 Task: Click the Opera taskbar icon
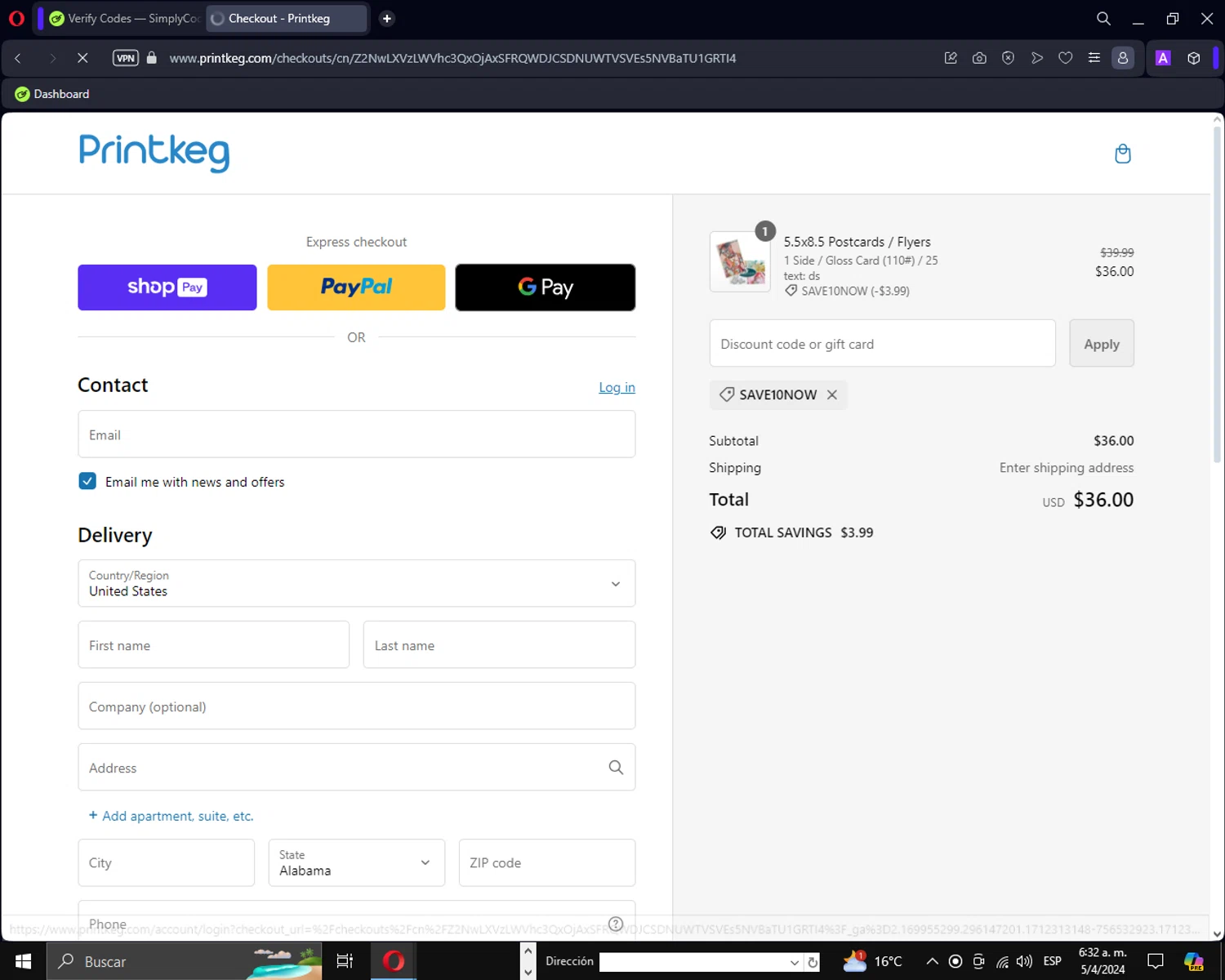click(x=394, y=961)
